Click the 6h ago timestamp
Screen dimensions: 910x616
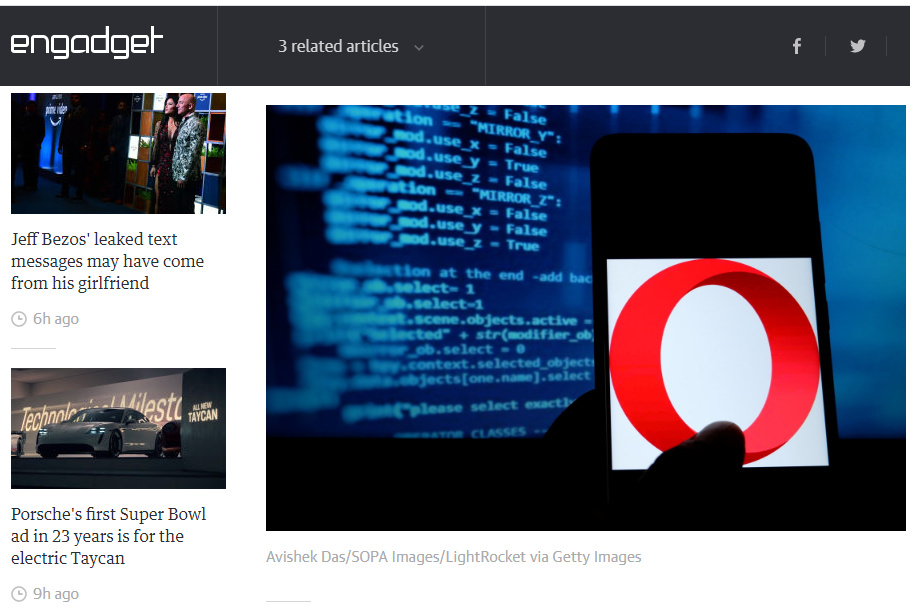point(55,319)
